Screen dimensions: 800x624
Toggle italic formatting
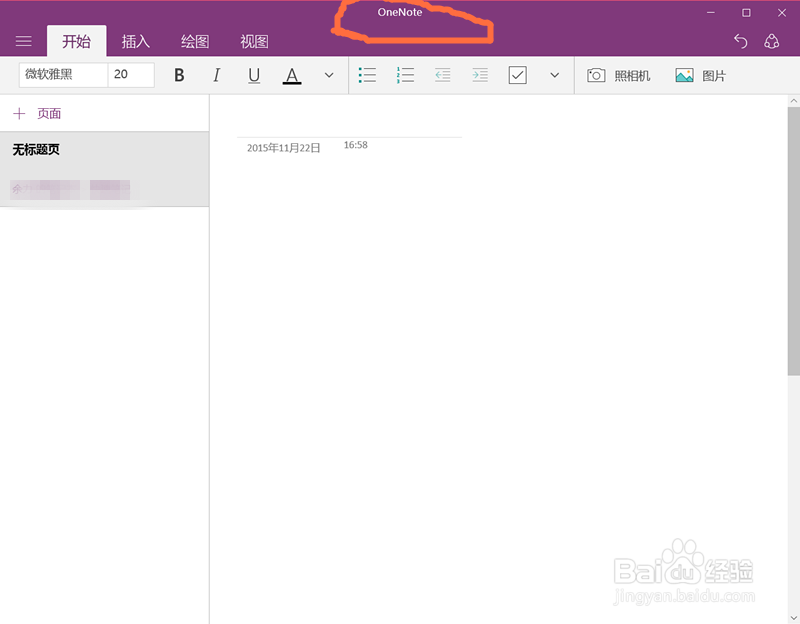[x=217, y=76]
